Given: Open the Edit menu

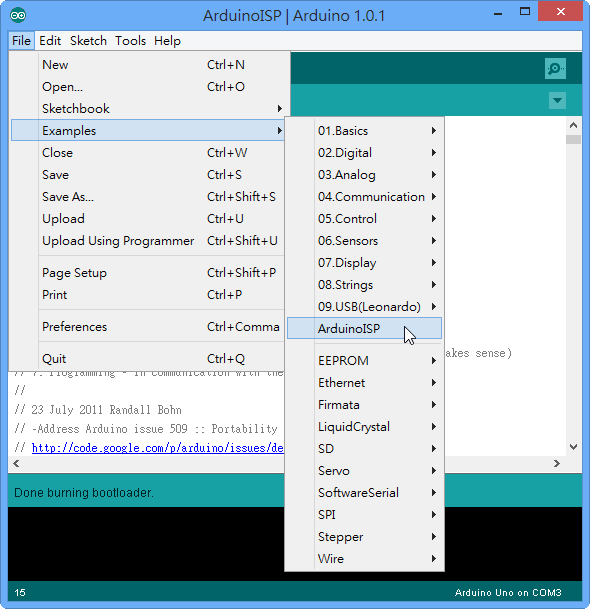Looking at the screenshot, I should (x=50, y=41).
